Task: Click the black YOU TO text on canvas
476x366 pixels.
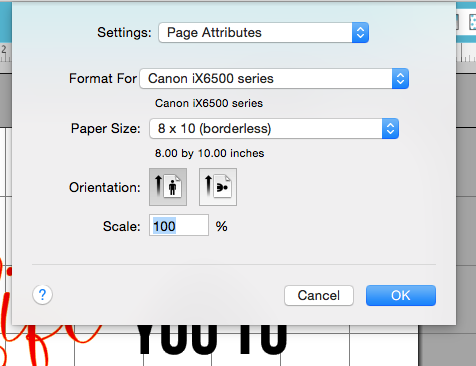Action: [x=212, y=340]
